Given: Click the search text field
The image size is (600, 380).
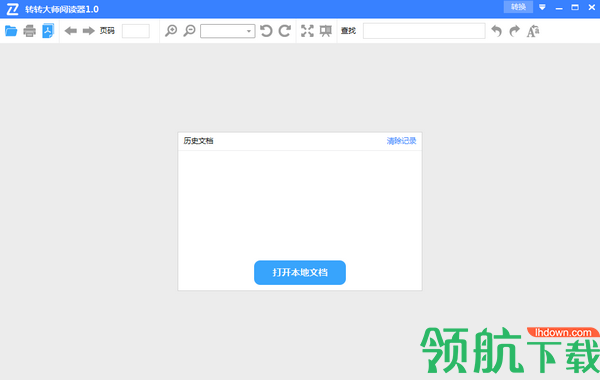Looking at the screenshot, I should click(424, 31).
